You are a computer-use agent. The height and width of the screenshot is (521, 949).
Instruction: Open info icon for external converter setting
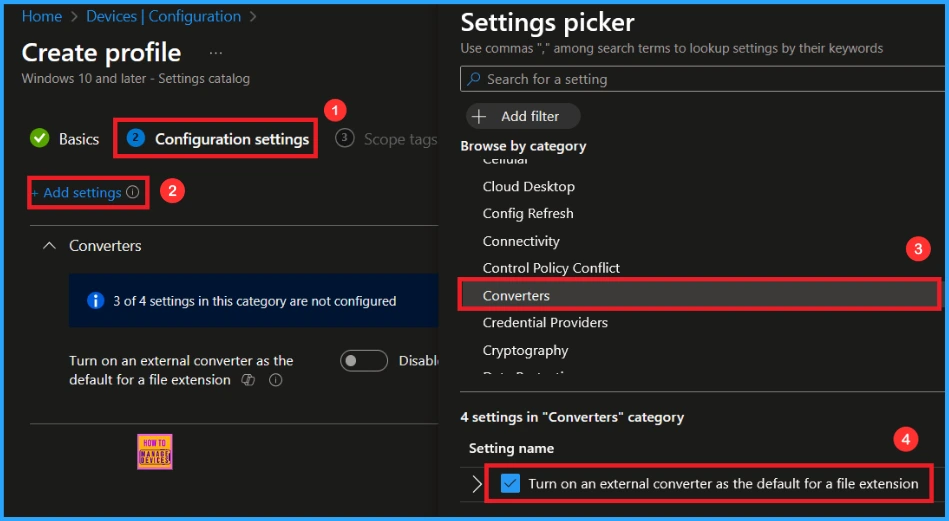(x=275, y=380)
